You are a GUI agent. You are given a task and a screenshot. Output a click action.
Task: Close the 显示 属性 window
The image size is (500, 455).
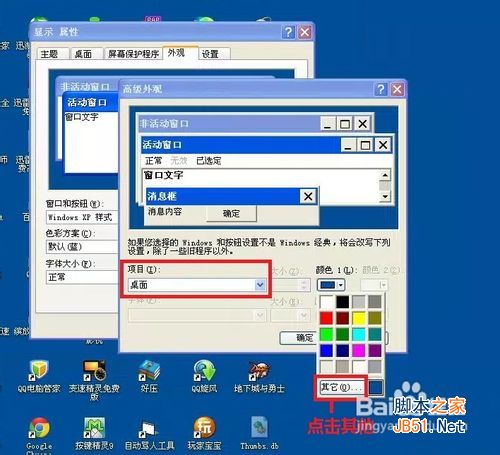click(x=305, y=32)
